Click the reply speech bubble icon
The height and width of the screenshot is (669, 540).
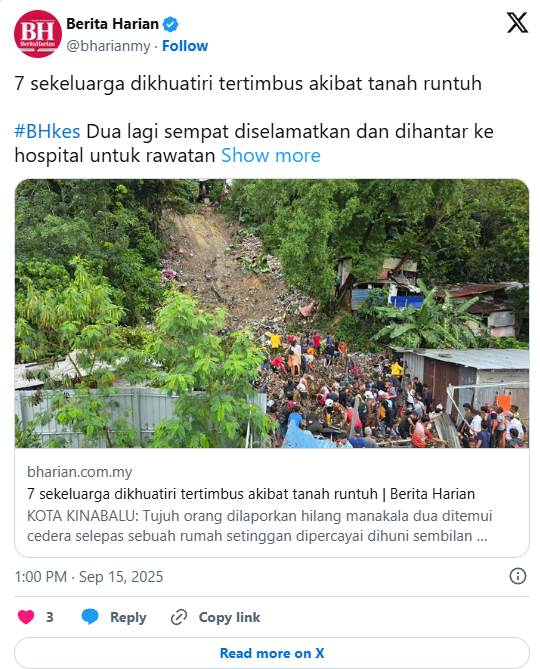click(90, 617)
